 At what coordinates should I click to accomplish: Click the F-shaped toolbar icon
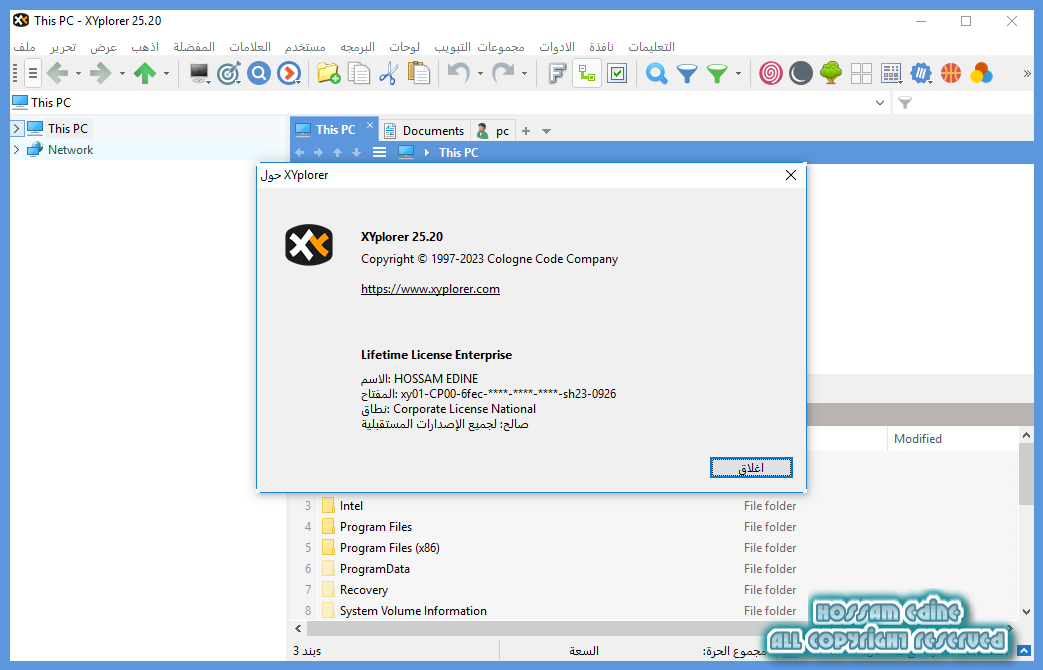(557, 73)
